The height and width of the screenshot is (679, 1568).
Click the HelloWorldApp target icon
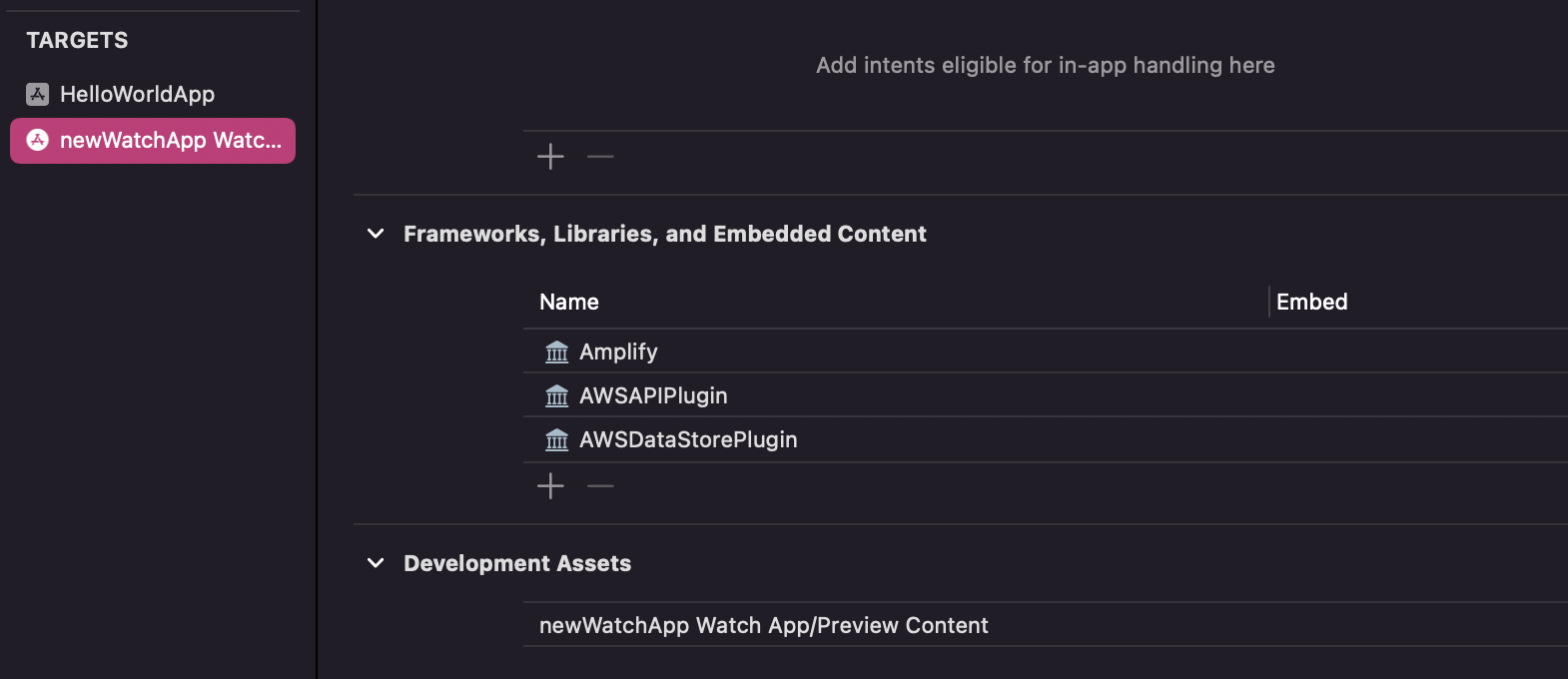37,94
